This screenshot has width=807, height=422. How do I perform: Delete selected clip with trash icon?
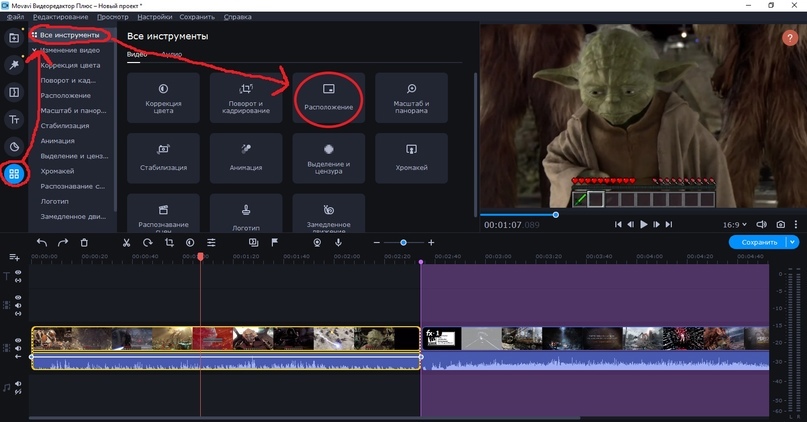click(84, 242)
